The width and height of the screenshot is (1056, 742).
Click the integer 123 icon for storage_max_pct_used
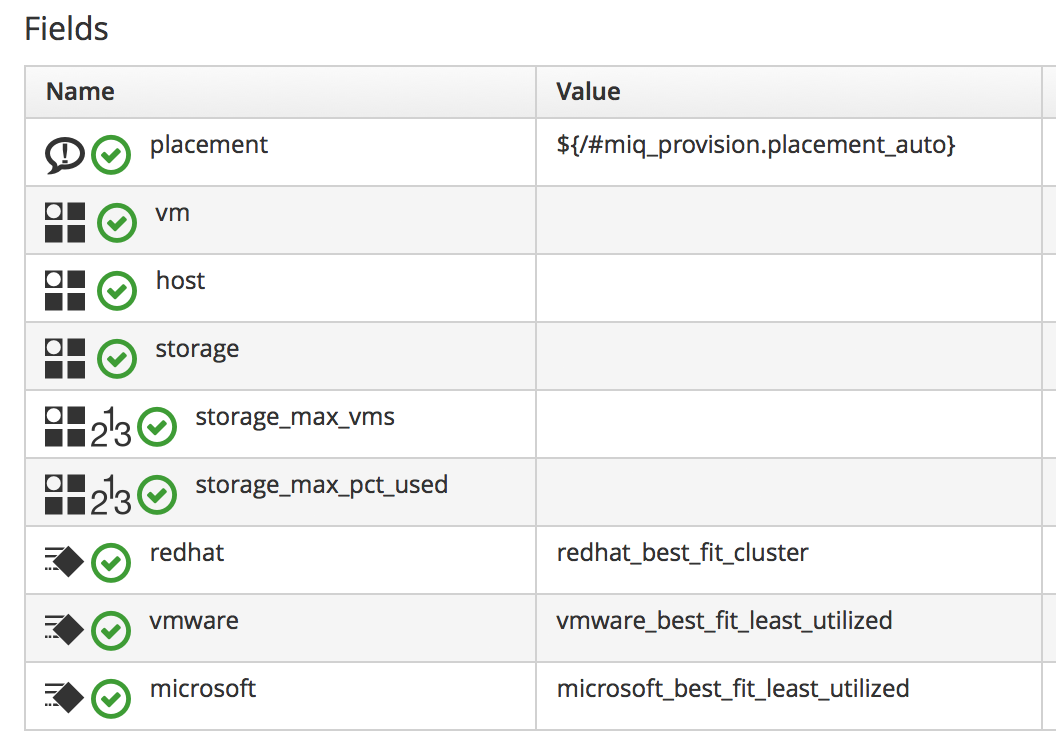click(x=111, y=495)
